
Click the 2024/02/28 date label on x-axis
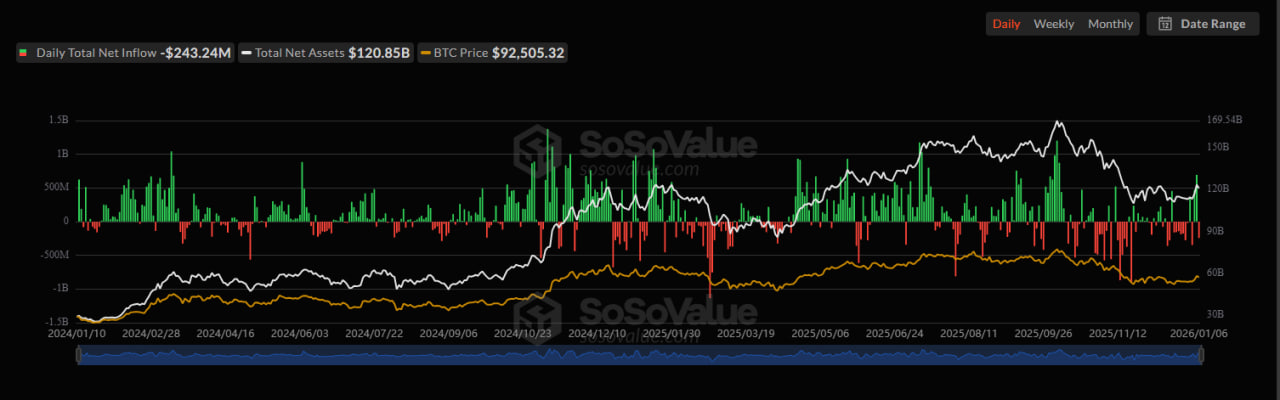[x=151, y=333]
